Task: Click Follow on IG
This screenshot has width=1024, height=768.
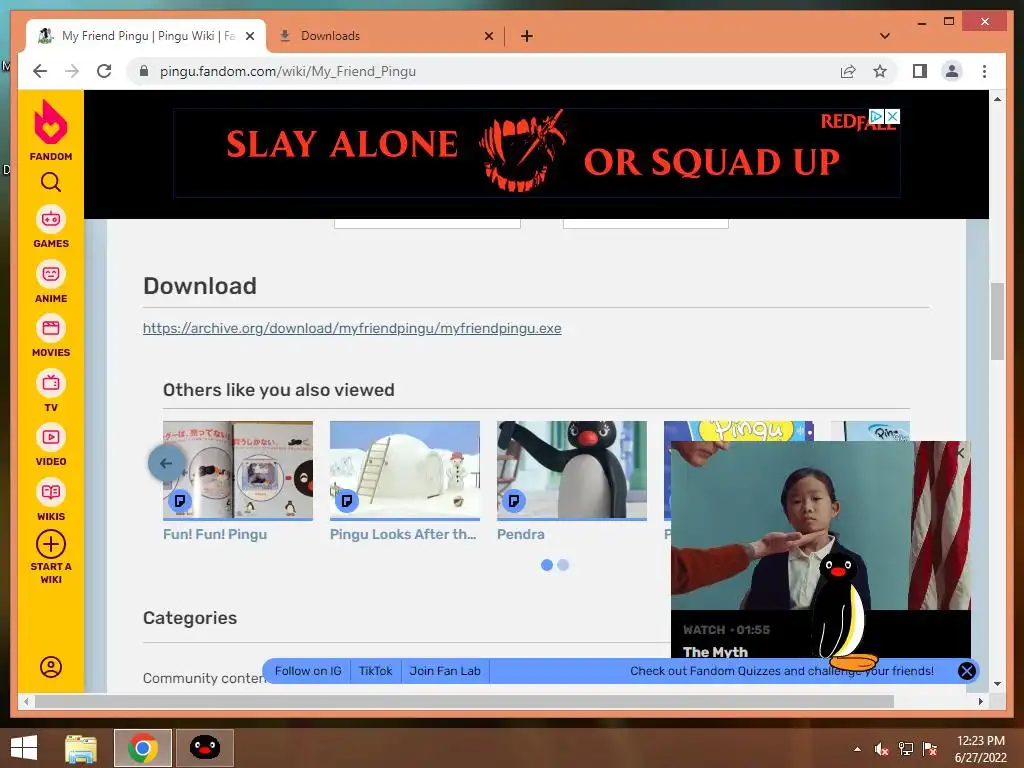Action: (308, 671)
